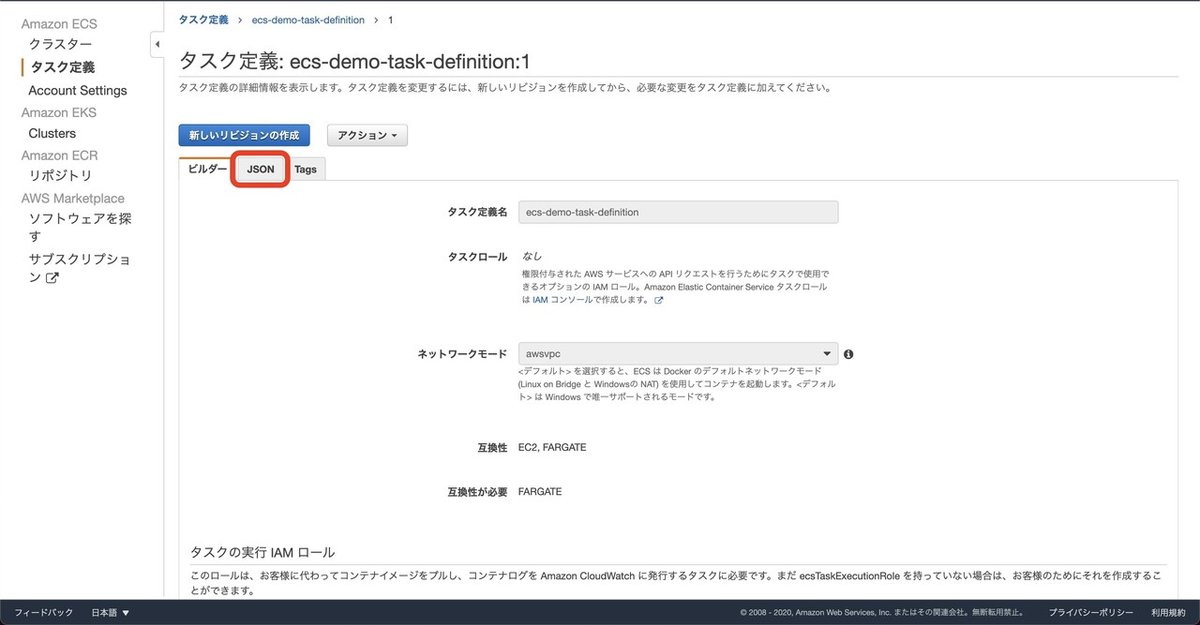Click ecs-demo-task-definition breadcrumb link
1200x625 pixels.
click(x=308, y=20)
